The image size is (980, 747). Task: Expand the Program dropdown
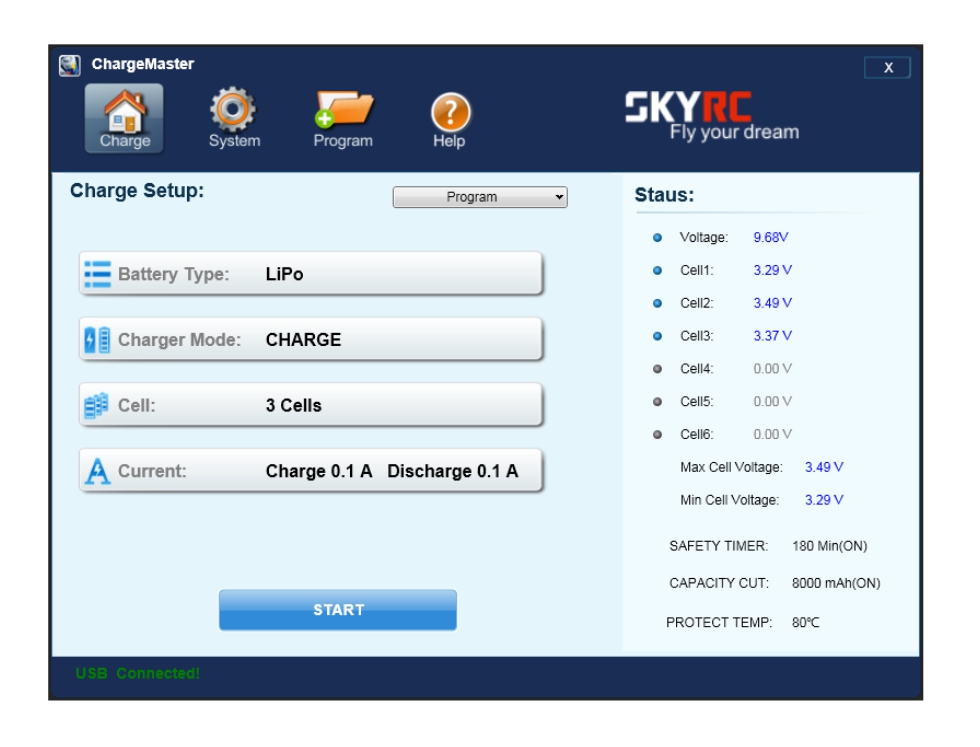click(480, 197)
